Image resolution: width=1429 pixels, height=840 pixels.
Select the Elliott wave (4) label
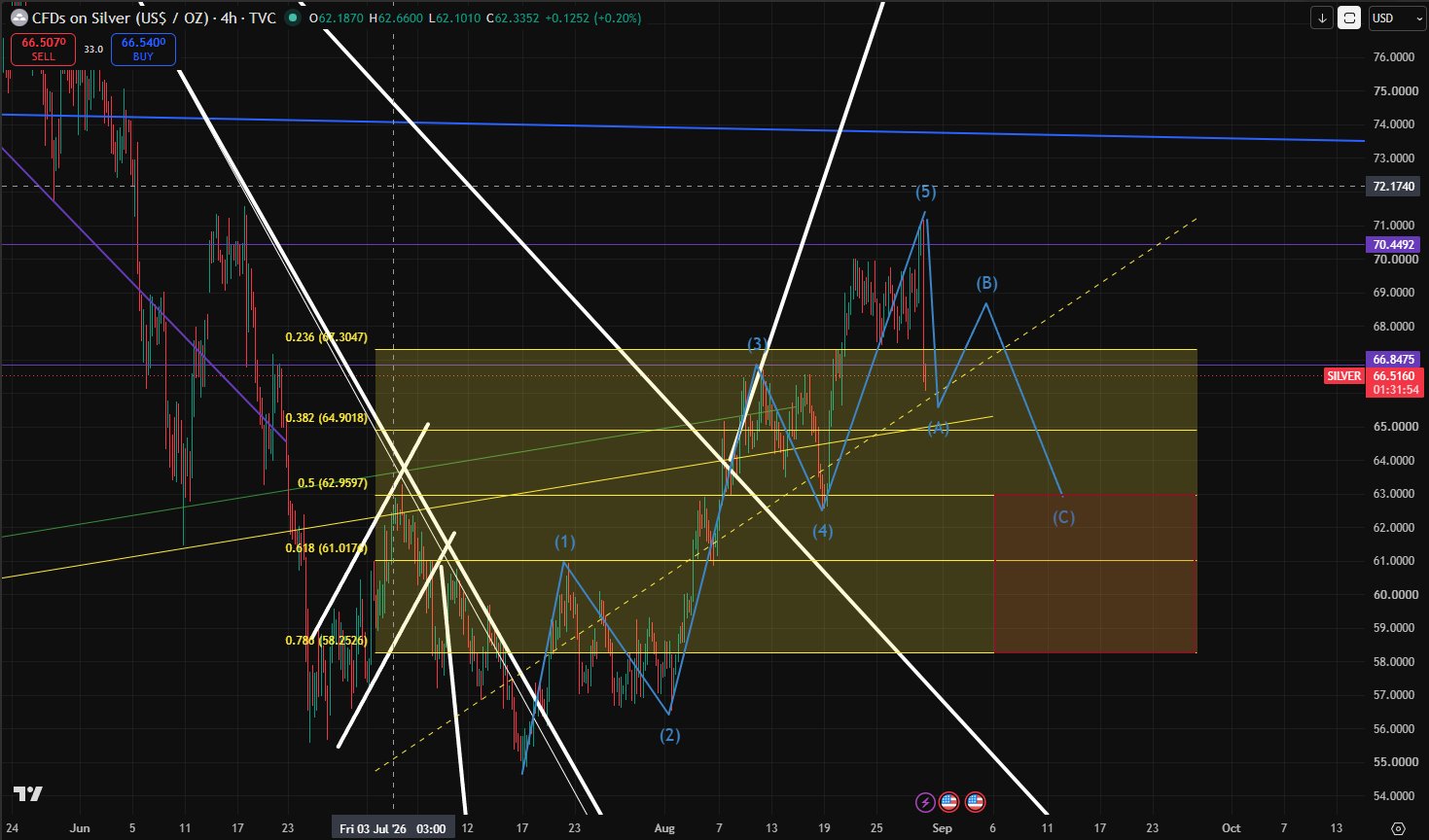823,531
